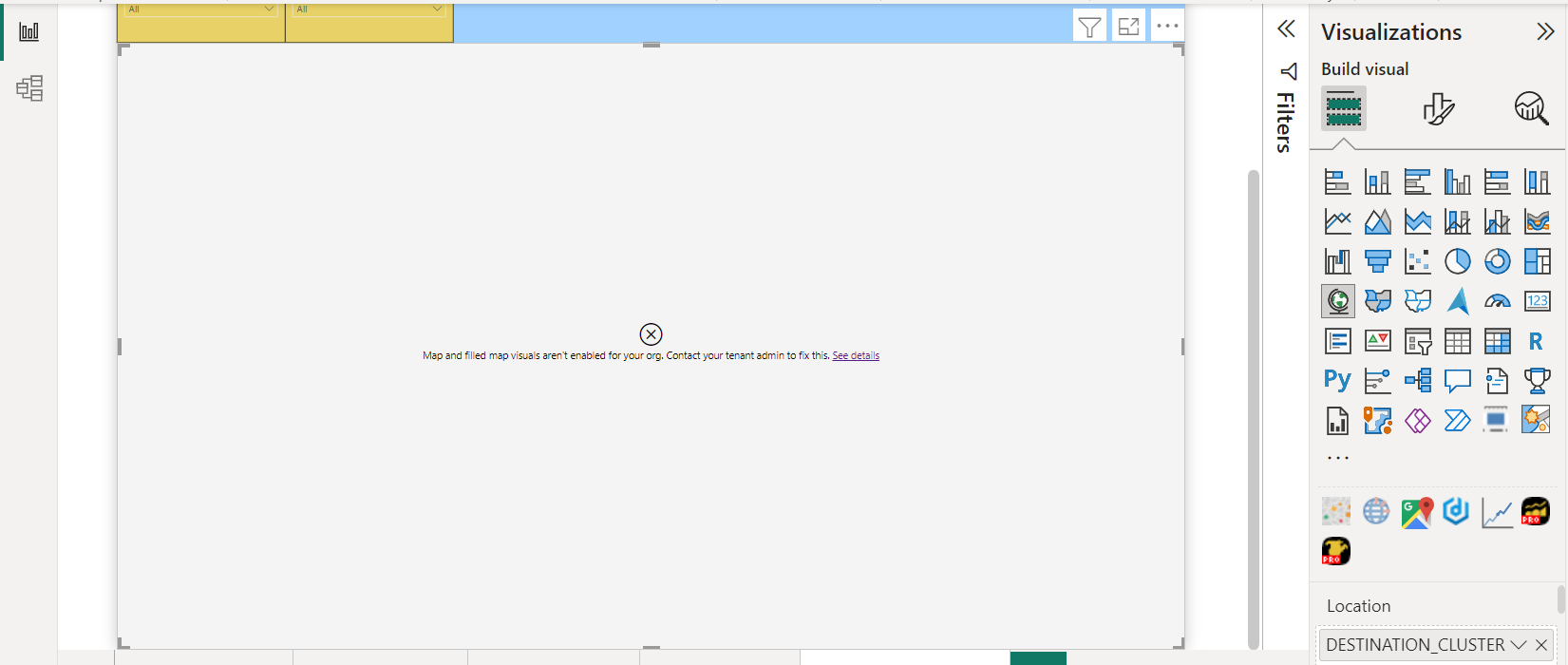Select the Table visual
This screenshot has width=1568, height=665.
pos(1457,341)
